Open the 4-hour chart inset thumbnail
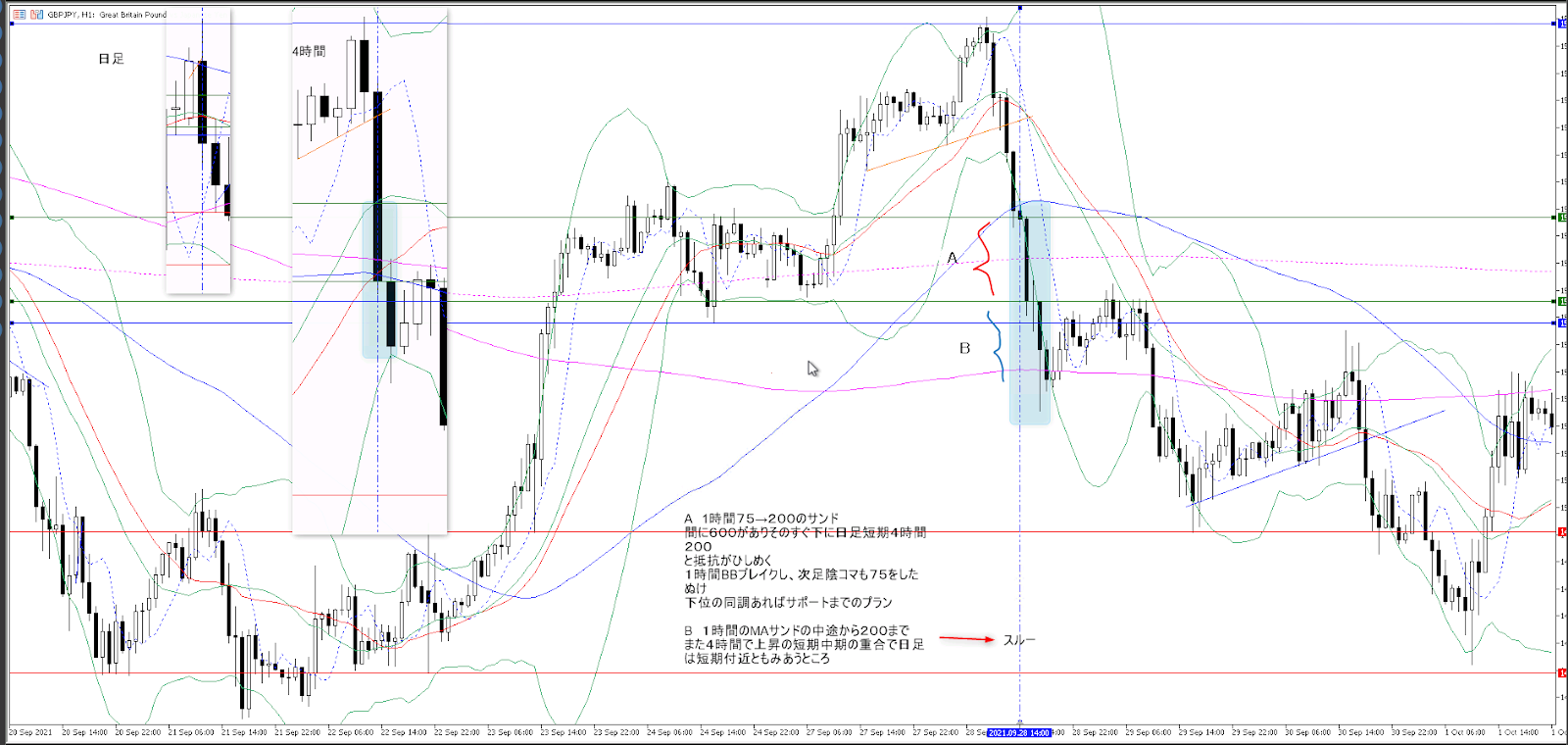The image size is (1568, 745). (370, 272)
